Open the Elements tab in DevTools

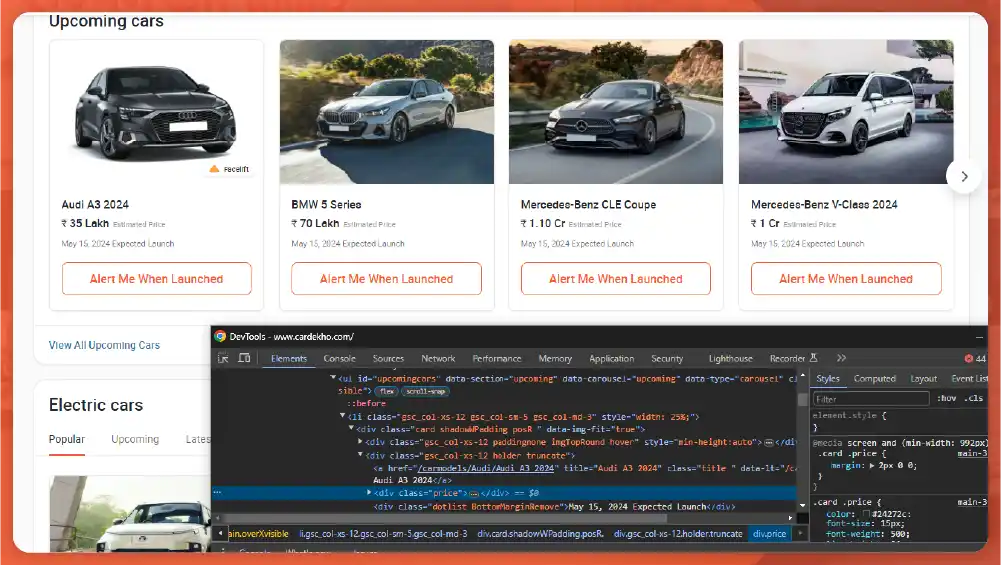tap(289, 359)
